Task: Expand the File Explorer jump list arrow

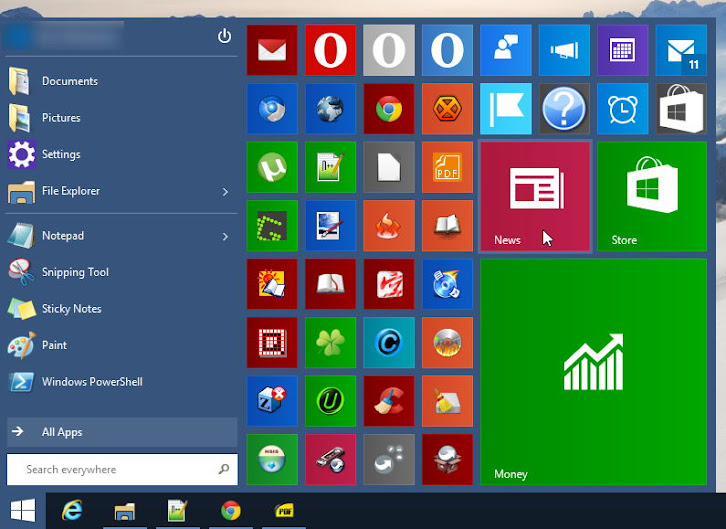Action: pyautogui.click(x=225, y=191)
